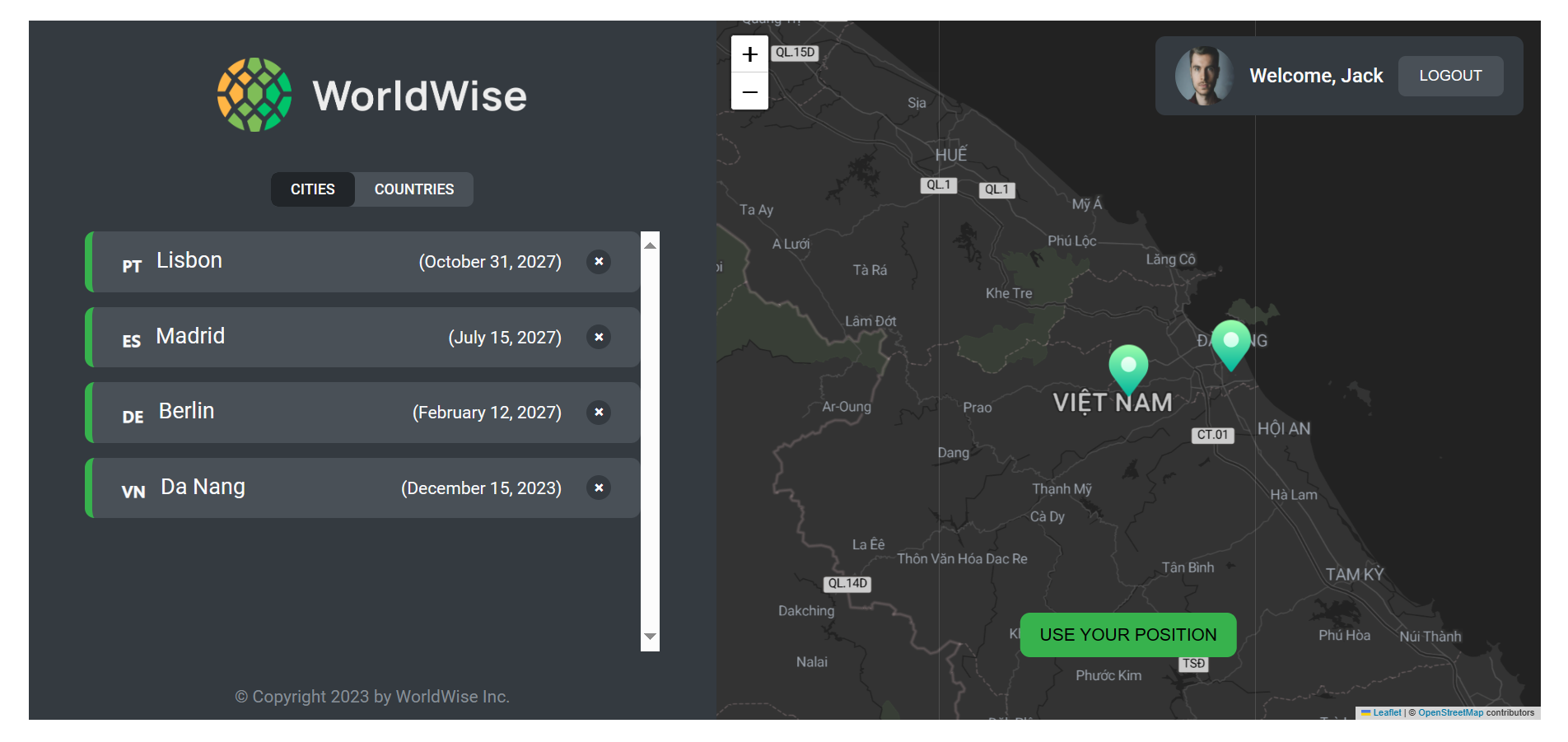Switch to the COUNTRIES tab
The image size is (1568, 742).
(414, 189)
